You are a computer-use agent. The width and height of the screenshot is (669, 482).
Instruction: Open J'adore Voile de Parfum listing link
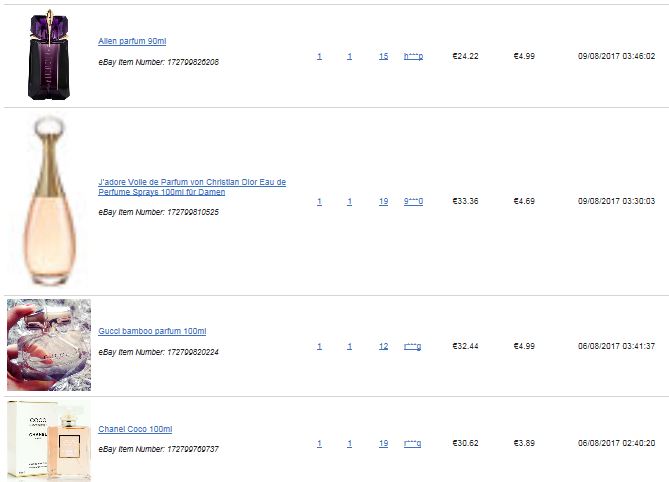click(192, 187)
